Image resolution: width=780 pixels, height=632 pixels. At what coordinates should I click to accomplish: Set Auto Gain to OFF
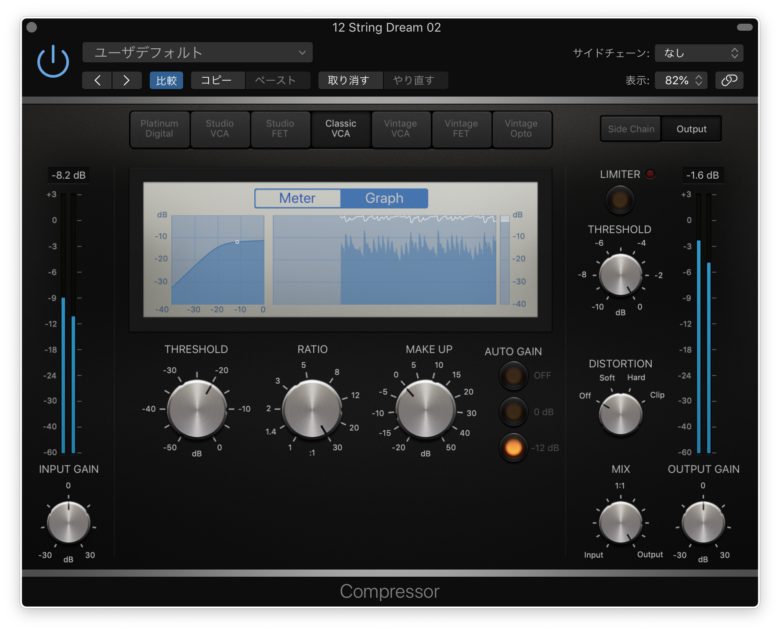[513, 376]
